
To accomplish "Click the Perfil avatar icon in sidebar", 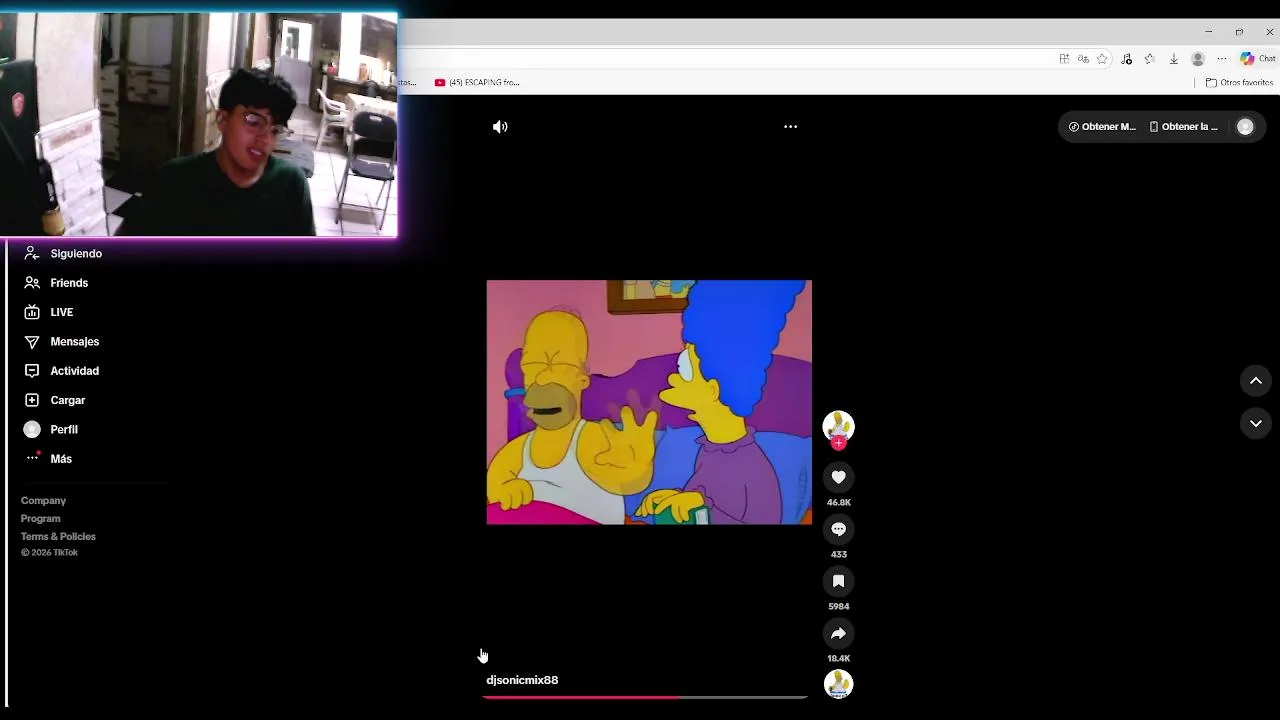I will click(32, 429).
